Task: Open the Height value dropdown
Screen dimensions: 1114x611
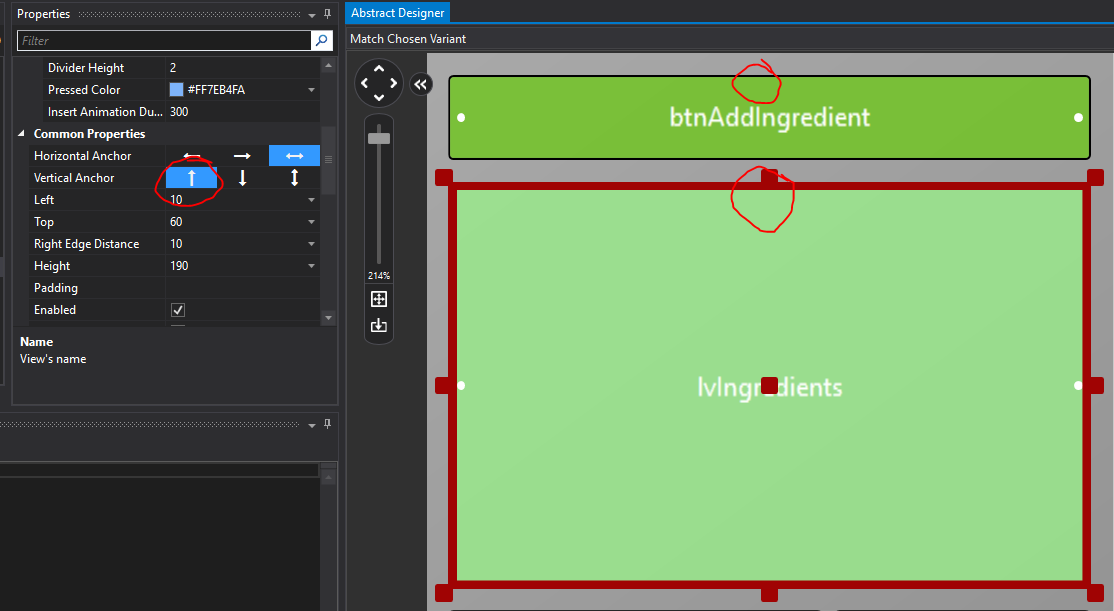Action: 311,266
